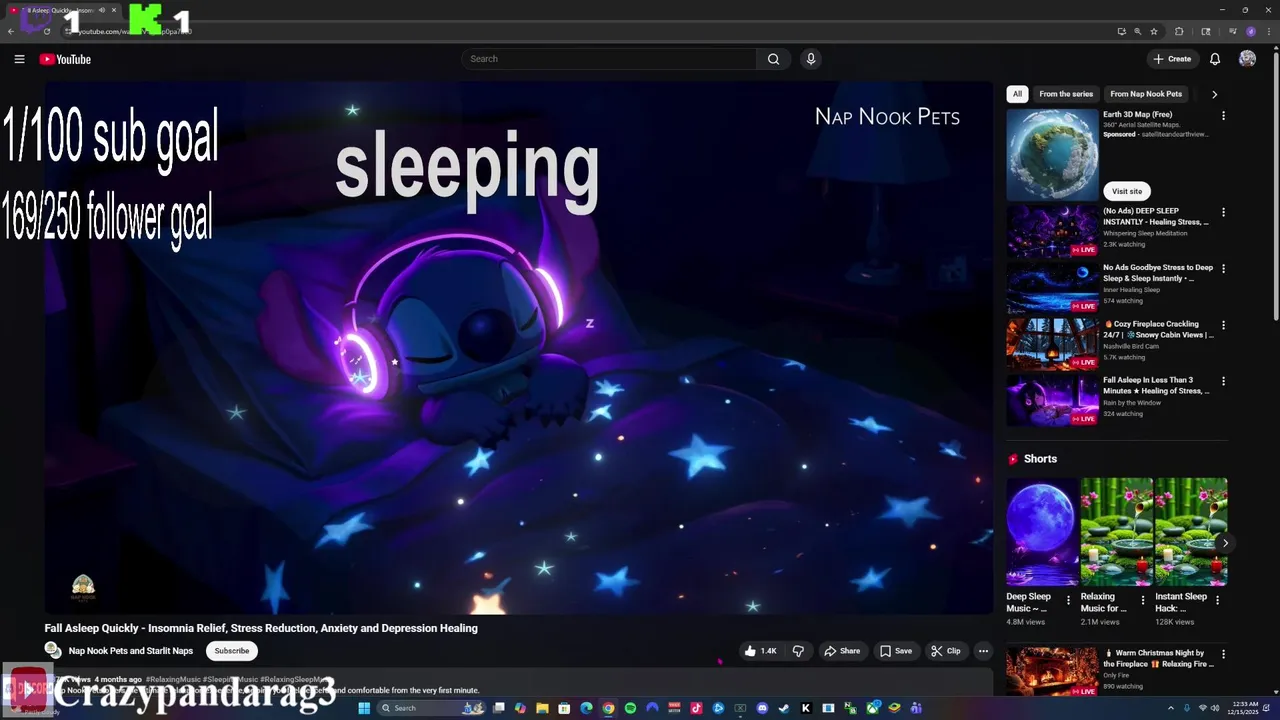Open the Chrome three-dot menu

(1269, 31)
